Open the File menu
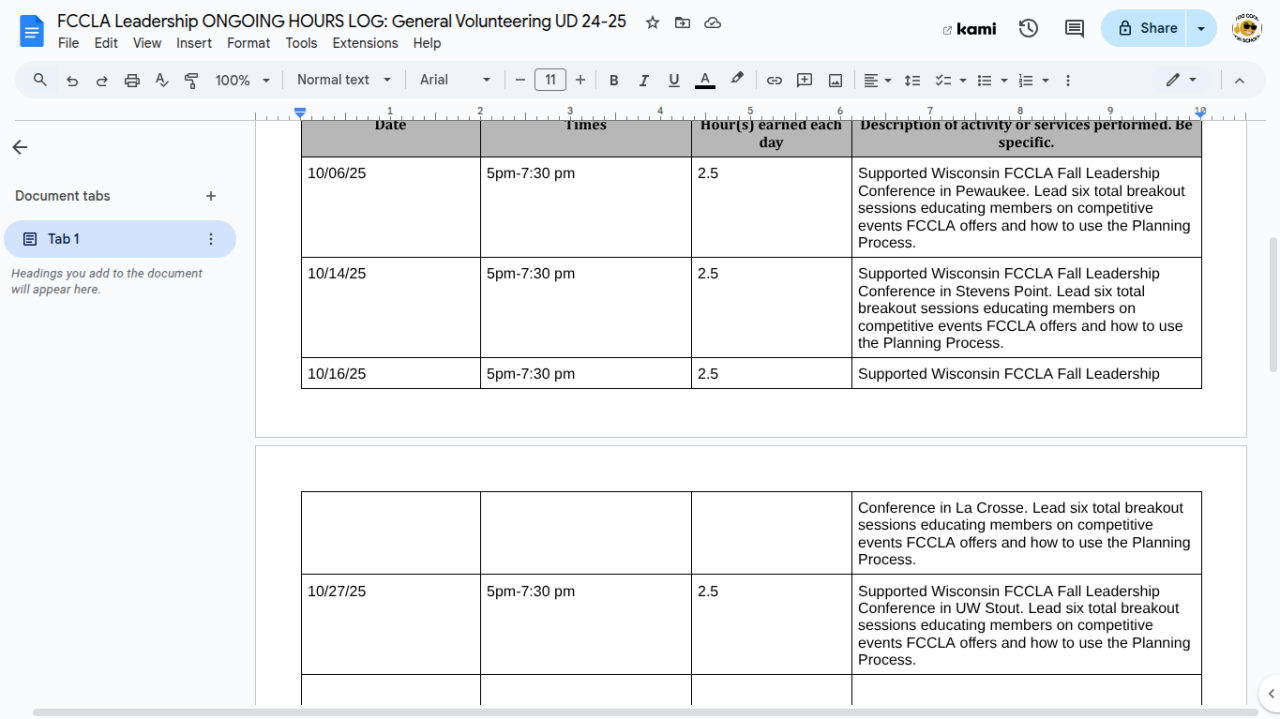1280x719 pixels. click(68, 43)
